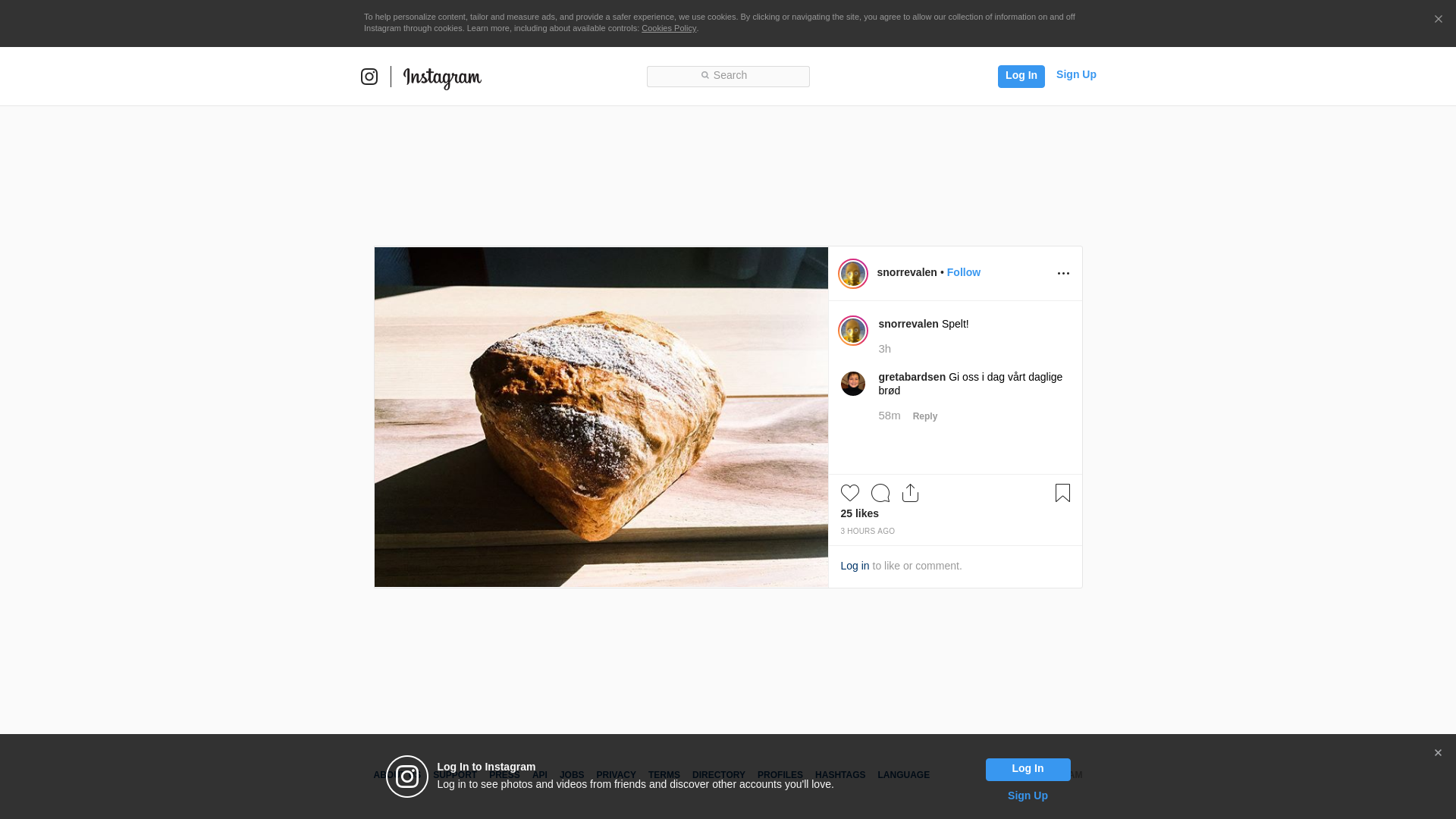
Task: Open snorrevalen's avatar in post header
Action: pos(853,274)
